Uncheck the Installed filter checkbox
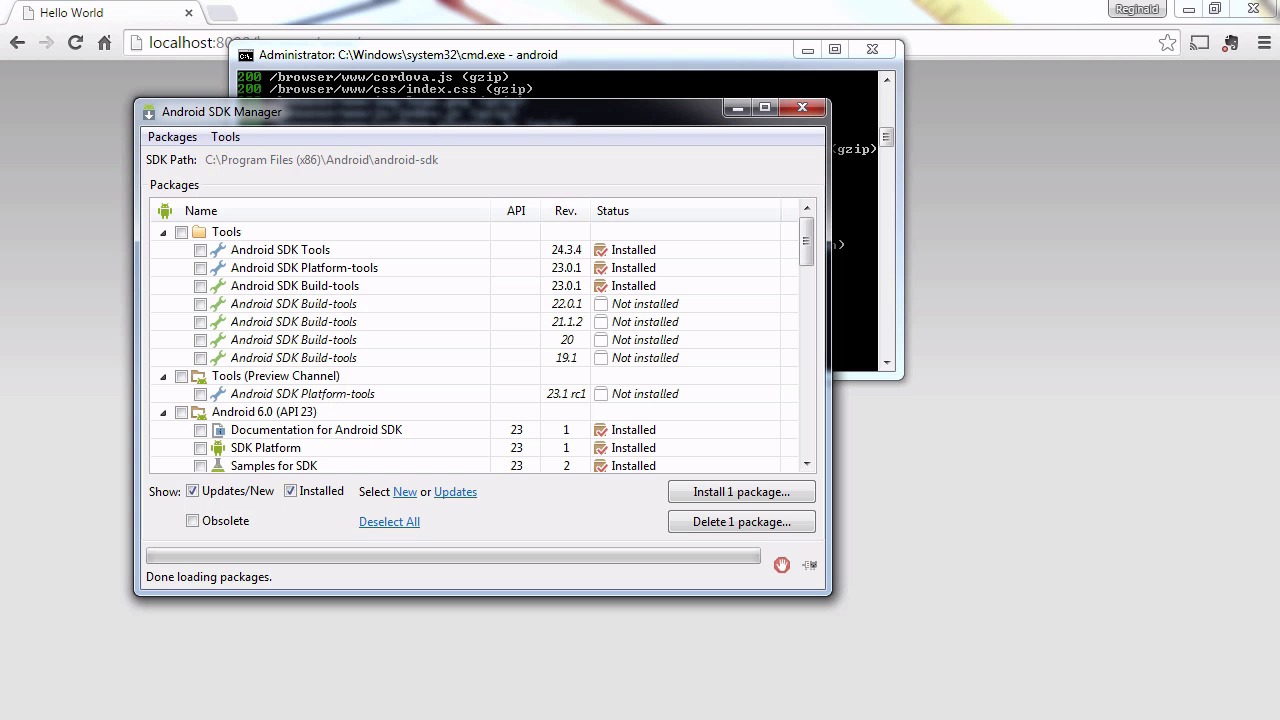This screenshot has height=720, width=1280. [290, 491]
